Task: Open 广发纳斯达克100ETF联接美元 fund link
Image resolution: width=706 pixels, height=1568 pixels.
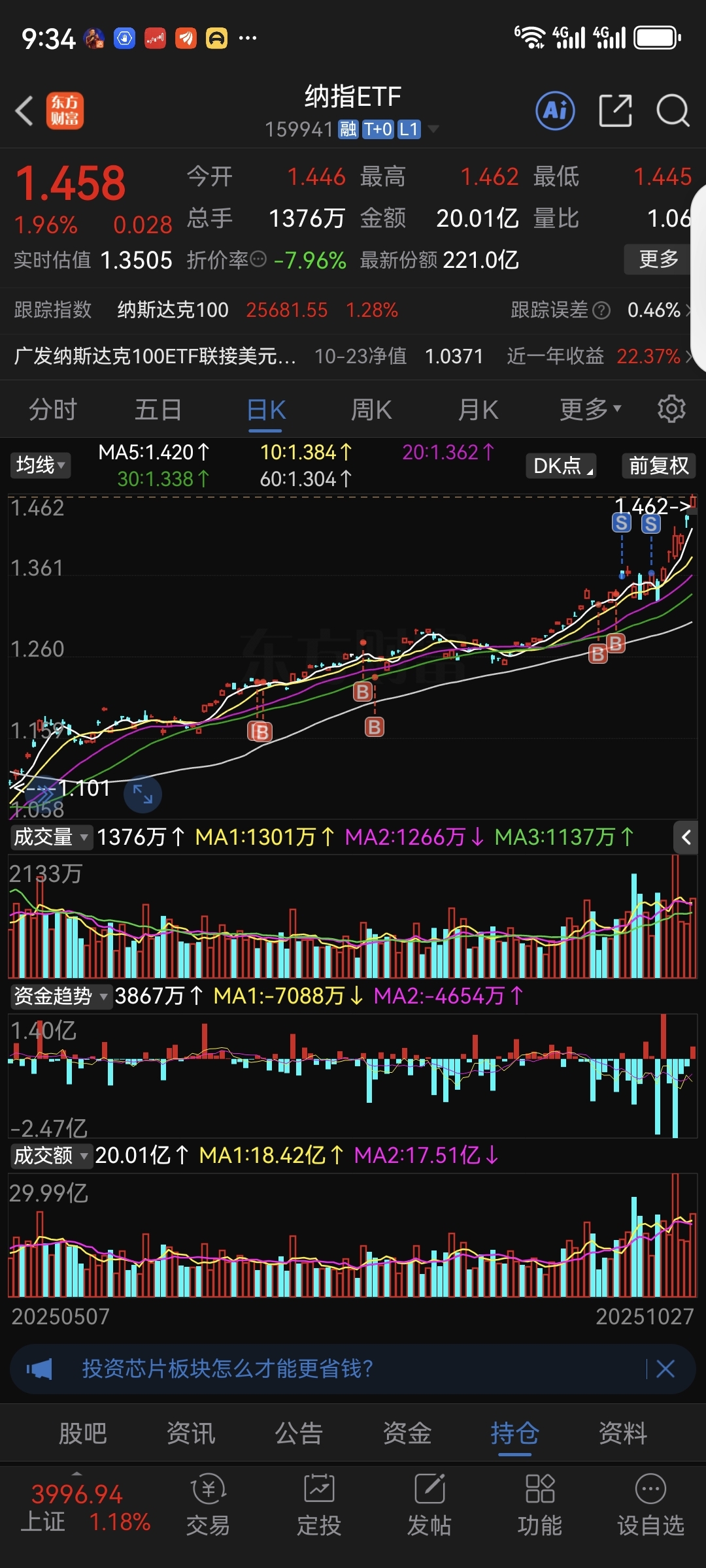Action: tap(155, 356)
